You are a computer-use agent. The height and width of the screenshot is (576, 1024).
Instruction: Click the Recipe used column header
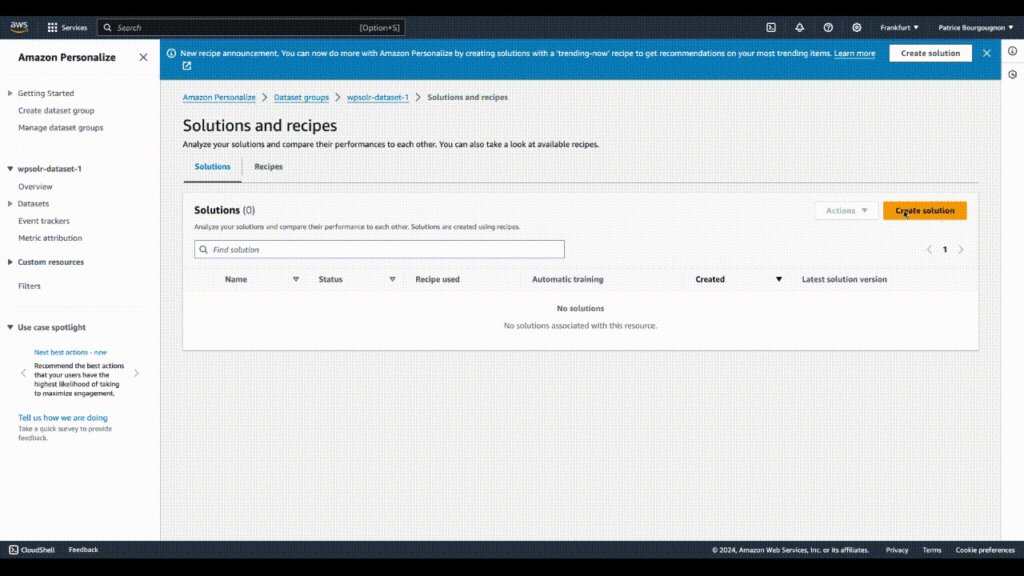(x=438, y=280)
